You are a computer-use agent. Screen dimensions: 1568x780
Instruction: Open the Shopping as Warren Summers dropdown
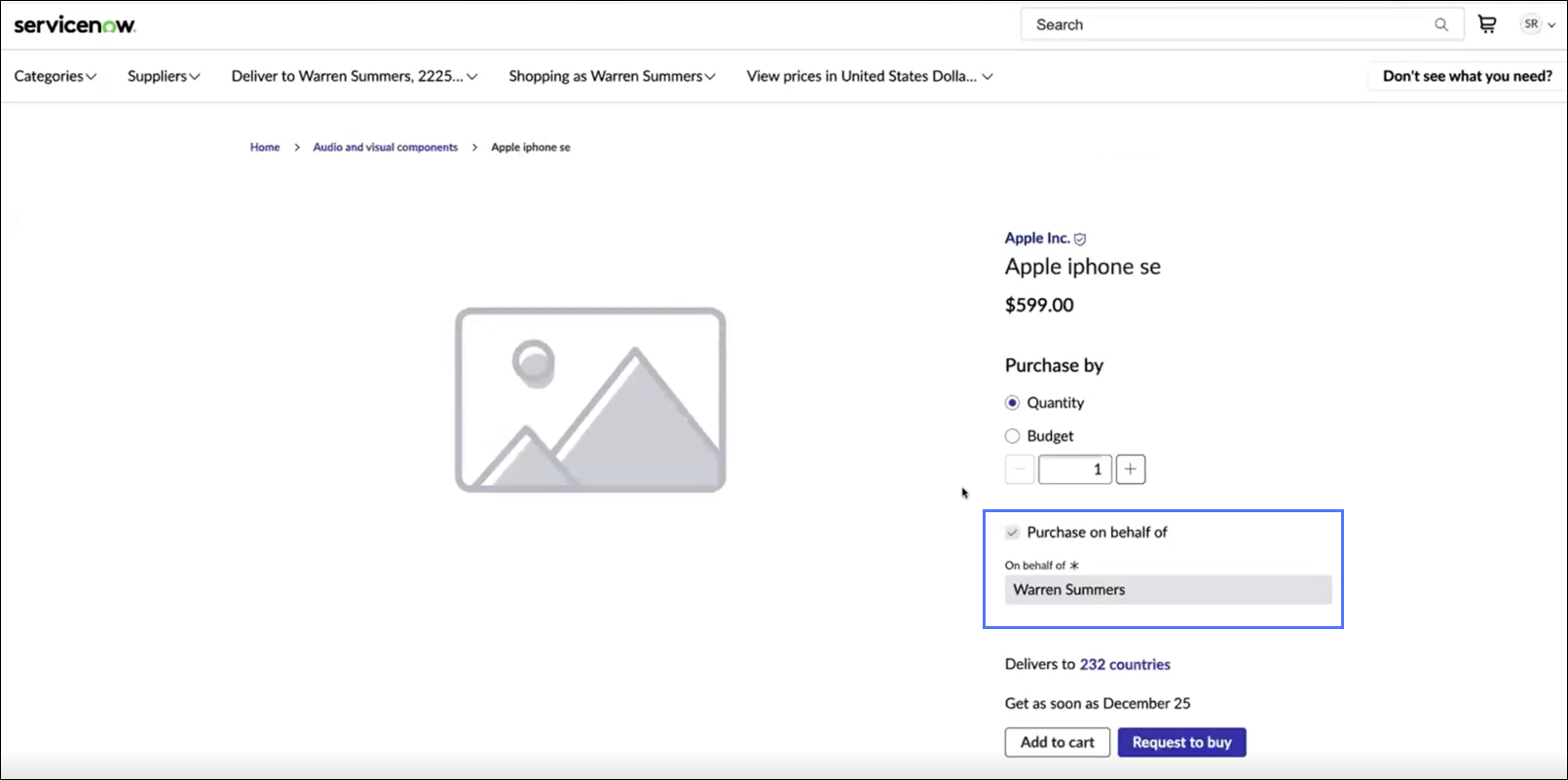tap(612, 76)
